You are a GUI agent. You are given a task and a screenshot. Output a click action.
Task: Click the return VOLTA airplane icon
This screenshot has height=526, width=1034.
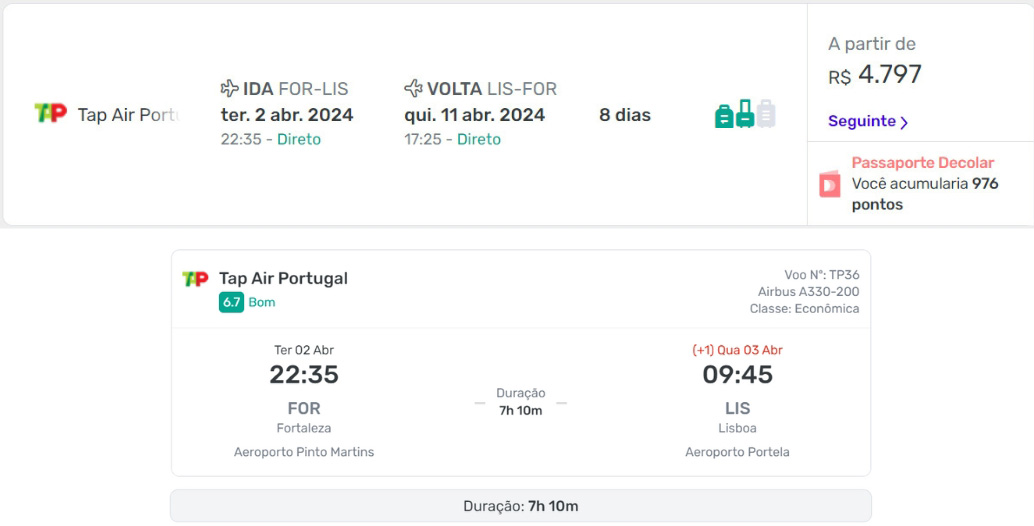[413, 88]
